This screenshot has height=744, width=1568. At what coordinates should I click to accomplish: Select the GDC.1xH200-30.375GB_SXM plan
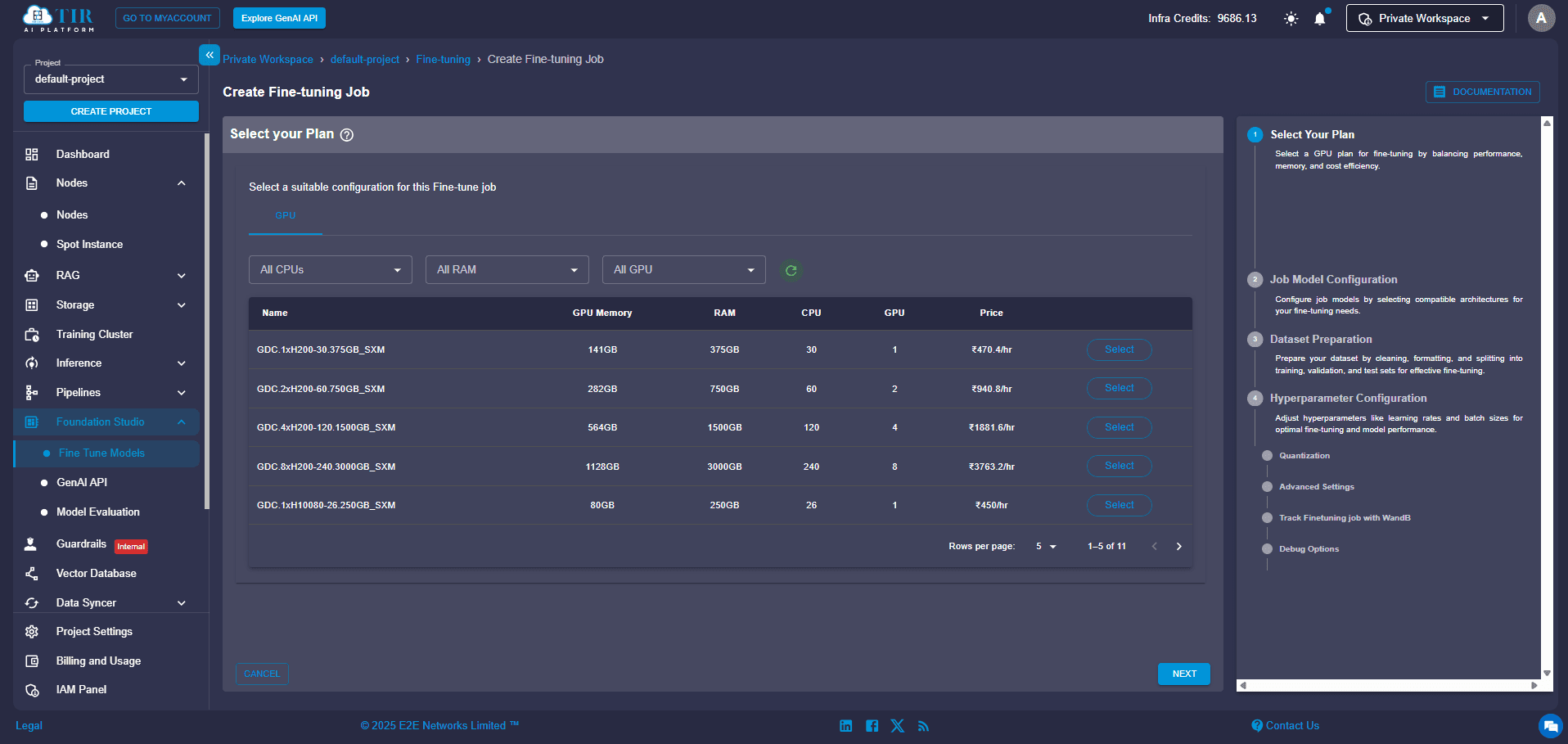point(1120,349)
